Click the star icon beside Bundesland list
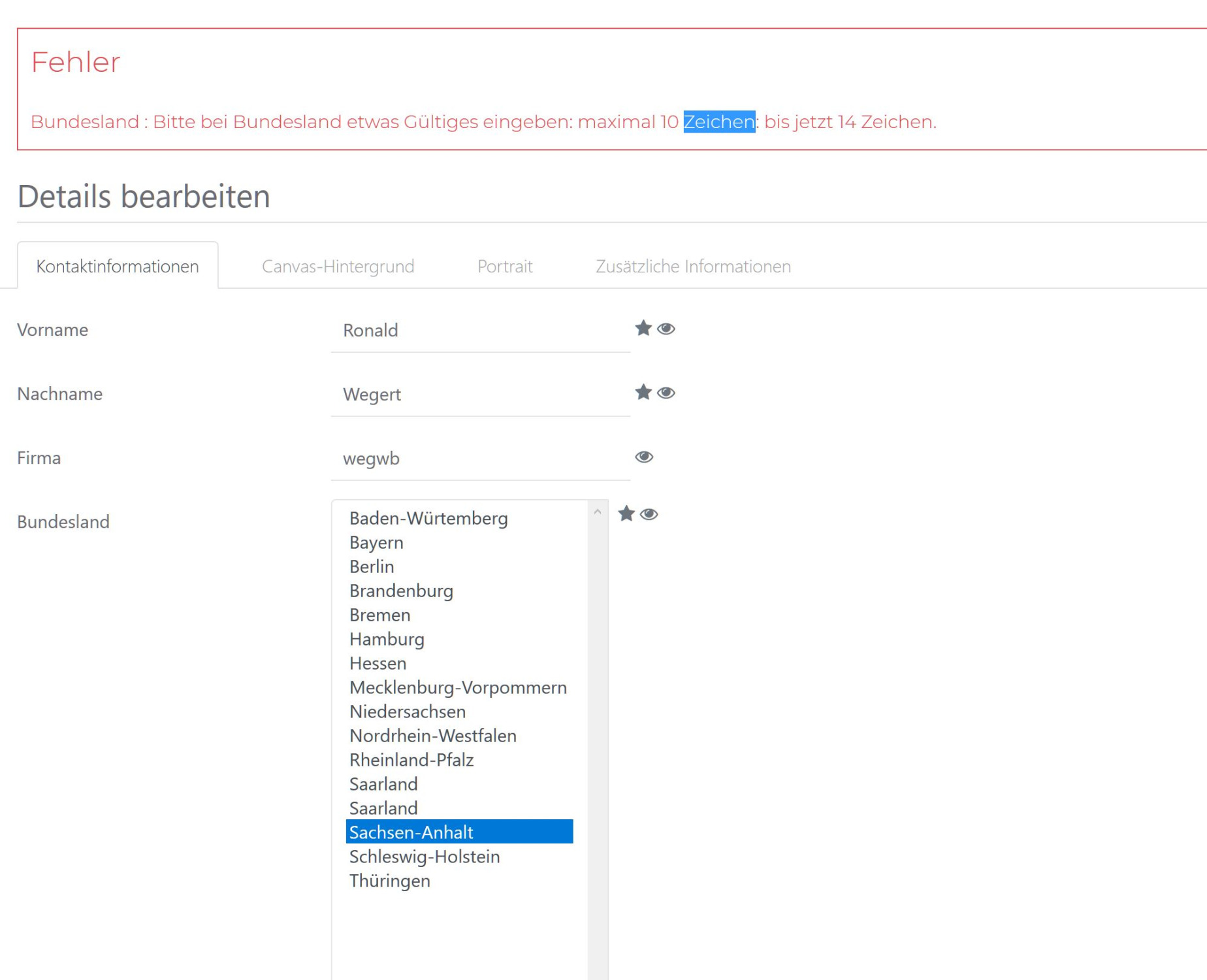 [x=626, y=514]
